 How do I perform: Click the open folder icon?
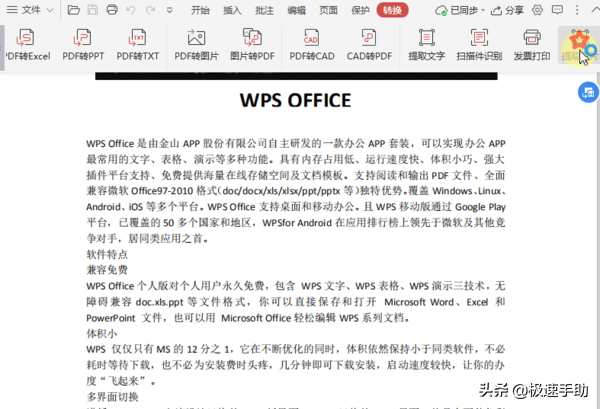[x=73, y=10]
